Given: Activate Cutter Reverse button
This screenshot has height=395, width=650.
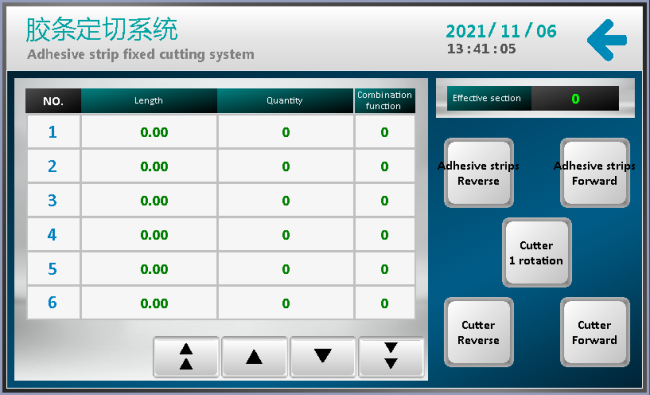Looking at the screenshot, I should 479,332.
